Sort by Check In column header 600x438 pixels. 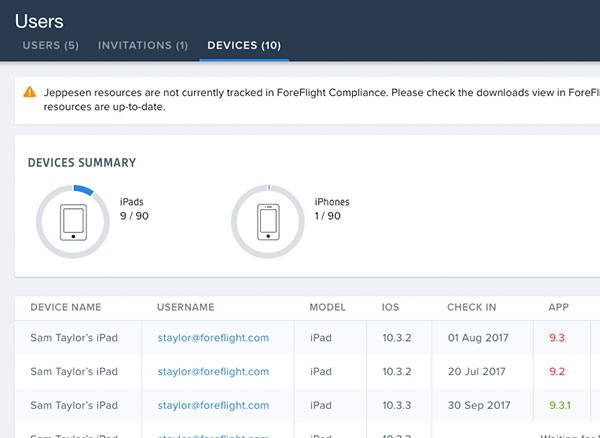(x=471, y=307)
